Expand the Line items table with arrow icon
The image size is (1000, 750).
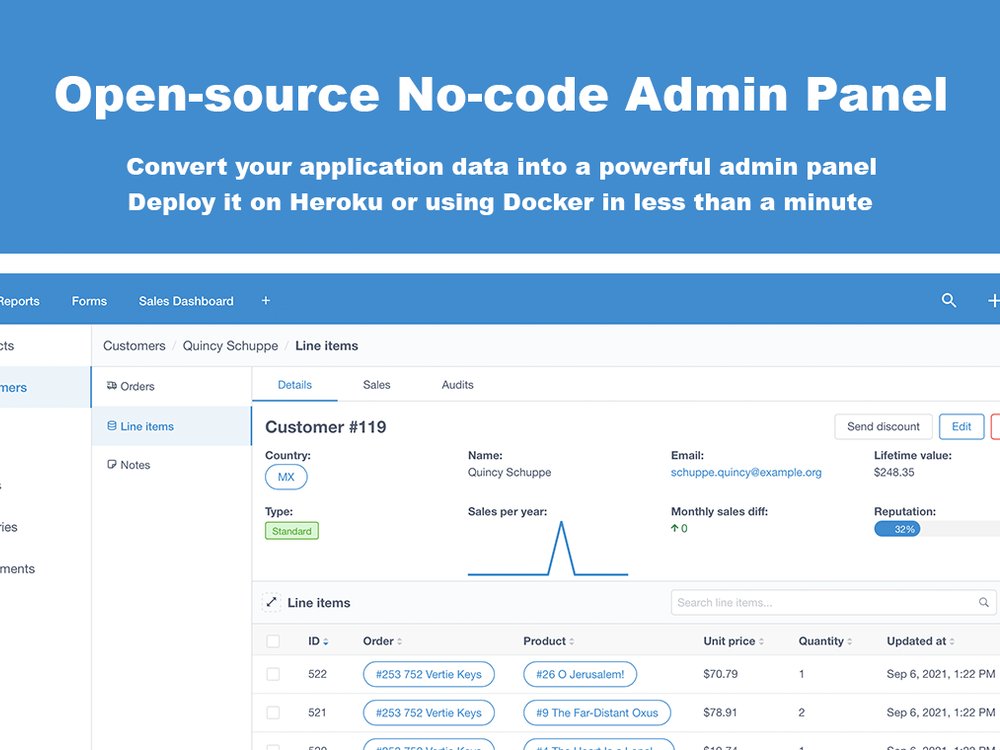pyautogui.click(x=271, y=602)
